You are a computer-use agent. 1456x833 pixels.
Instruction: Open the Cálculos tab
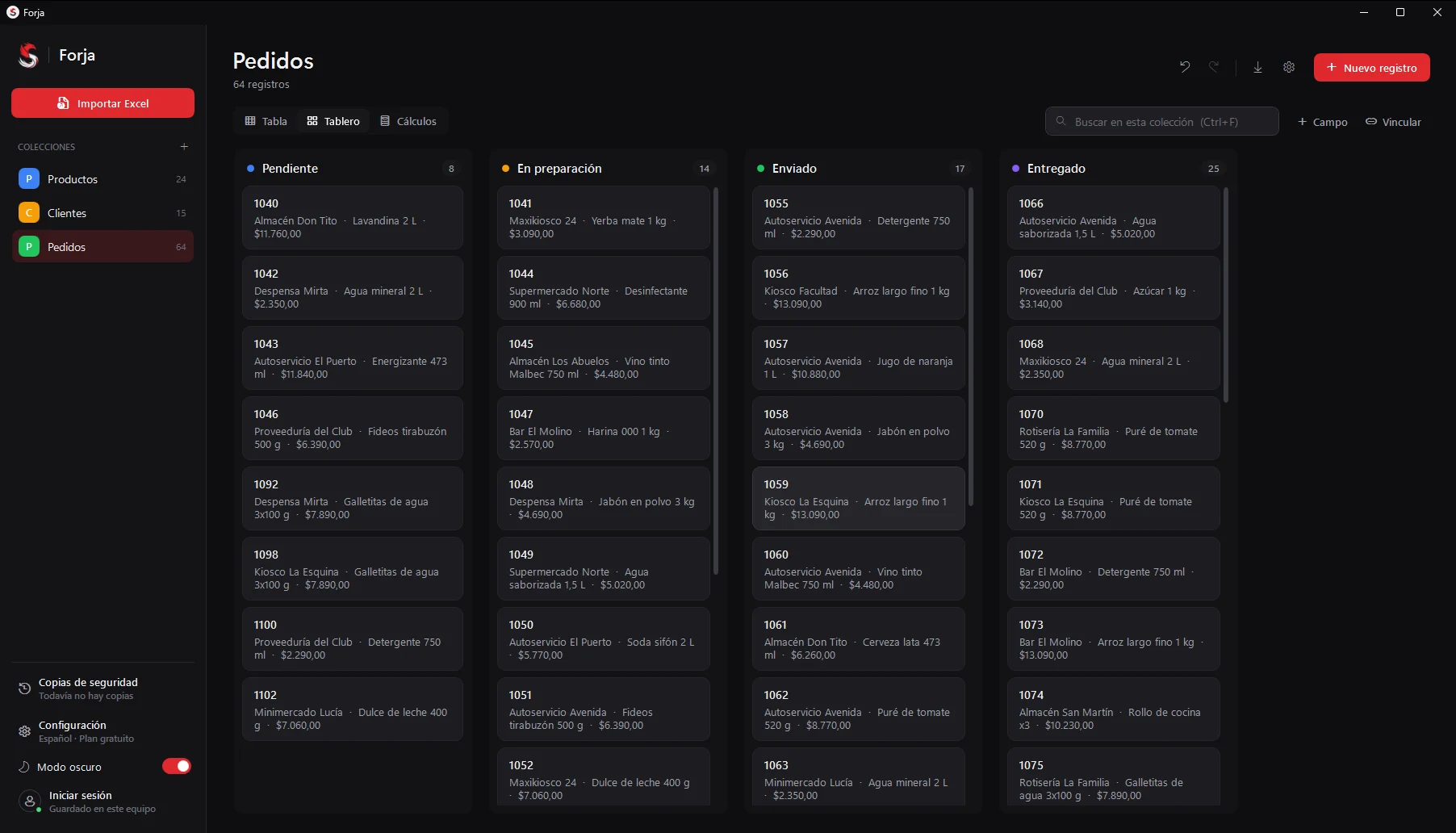tap(408, 121)
